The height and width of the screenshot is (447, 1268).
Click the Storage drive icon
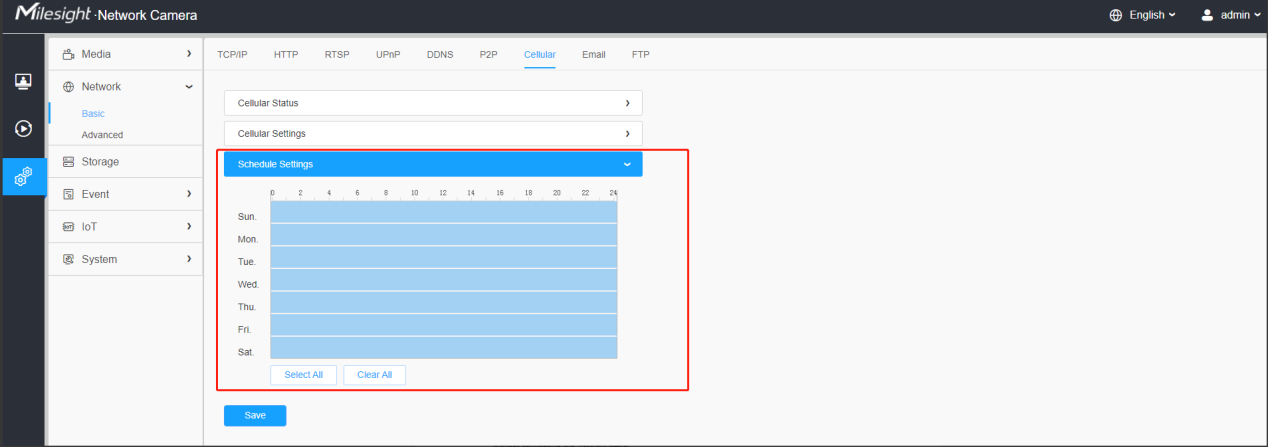coord(69,162)
